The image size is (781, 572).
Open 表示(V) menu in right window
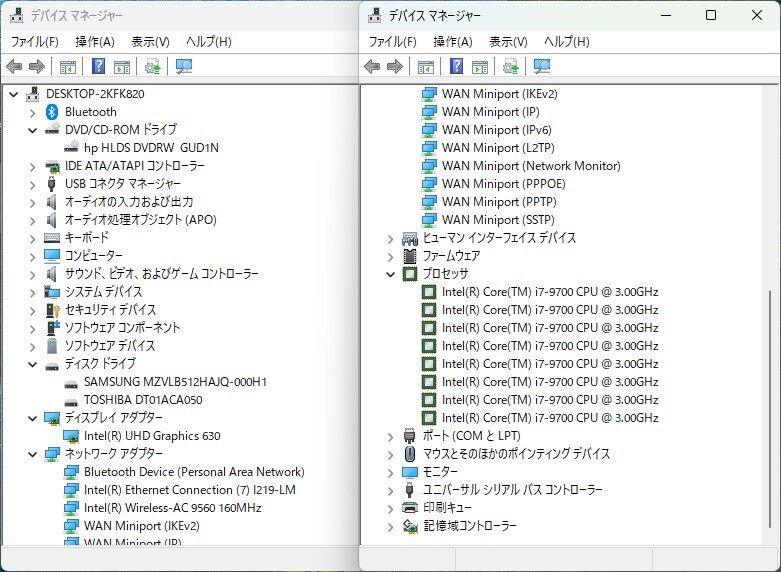[x=508, y=42]
